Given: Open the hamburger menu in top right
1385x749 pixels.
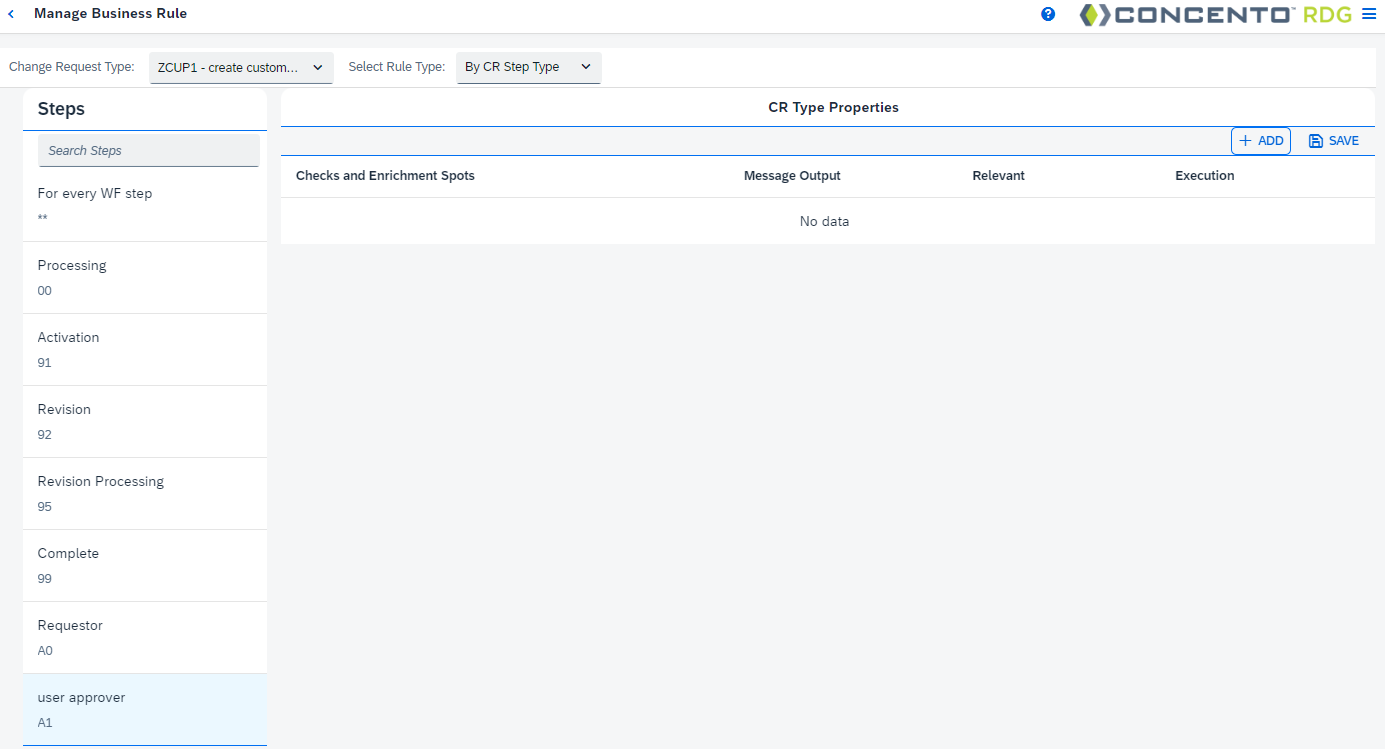Looking at the screenshot, I should tap(1369, 13).
